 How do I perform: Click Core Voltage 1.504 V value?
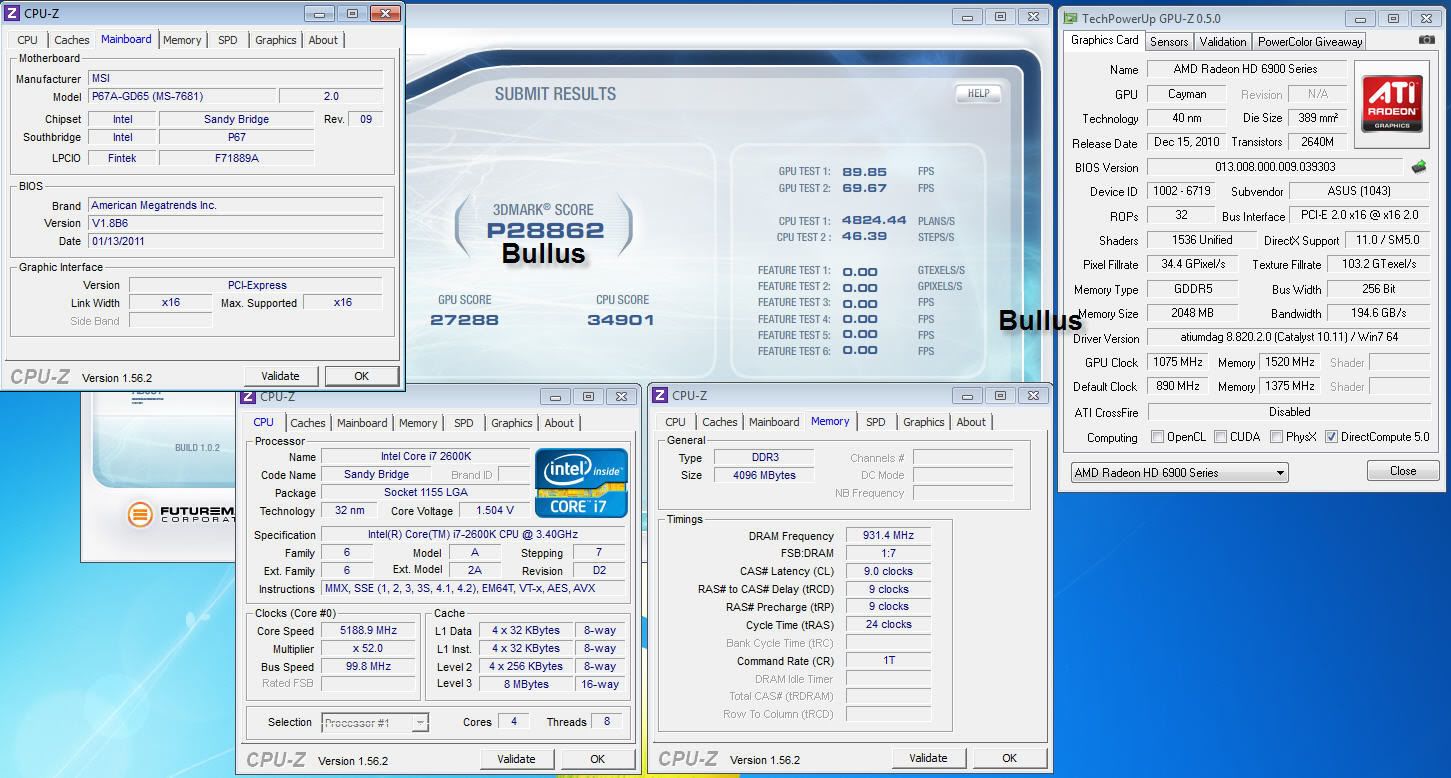point(494,511)
